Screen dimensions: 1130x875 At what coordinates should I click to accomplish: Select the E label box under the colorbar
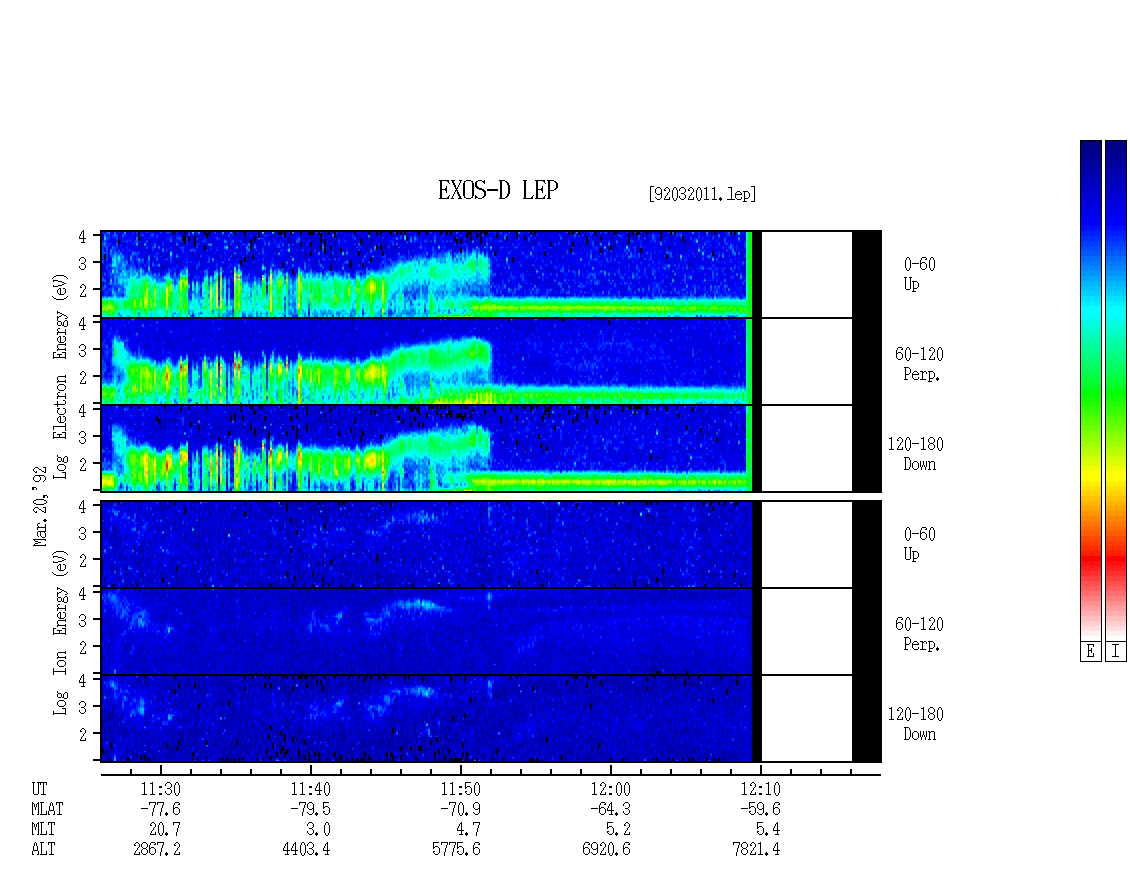coord(1090,651)
